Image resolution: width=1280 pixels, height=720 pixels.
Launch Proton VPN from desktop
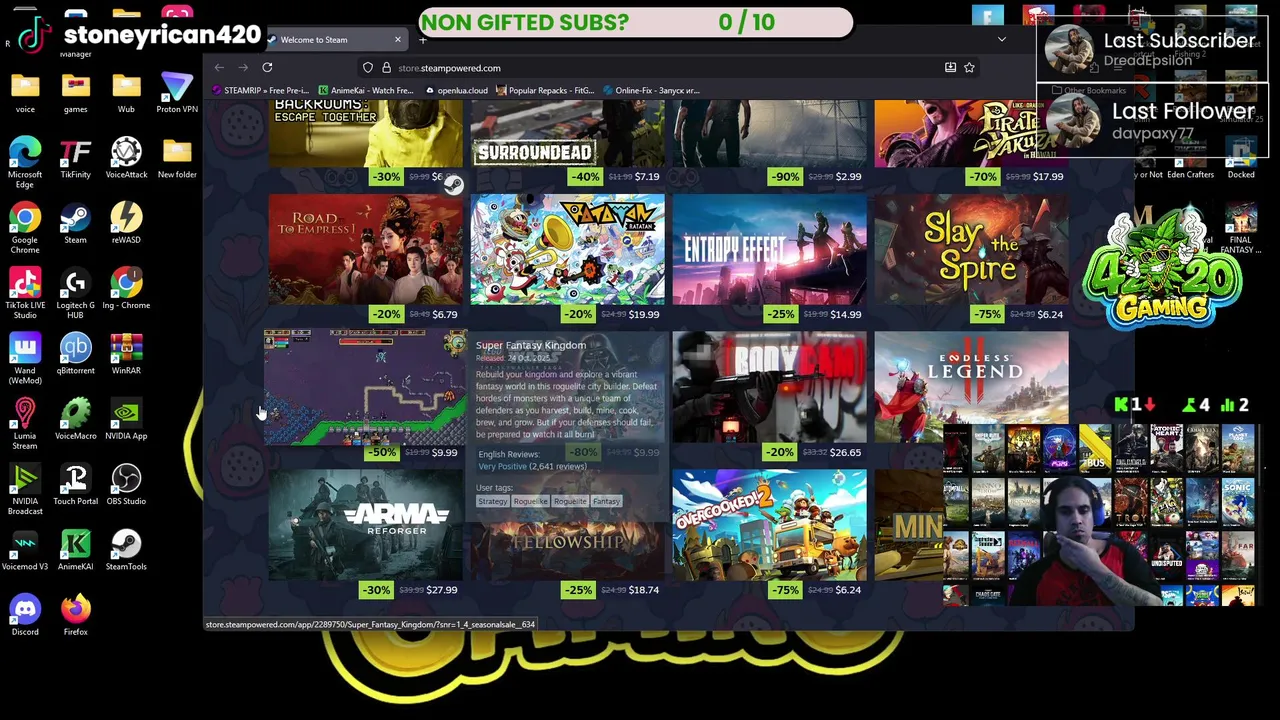[x=176, y=93]
